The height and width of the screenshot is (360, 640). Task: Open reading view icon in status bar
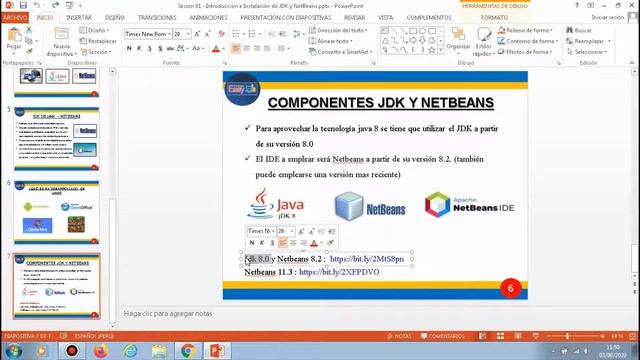click(x=518, y=336)
